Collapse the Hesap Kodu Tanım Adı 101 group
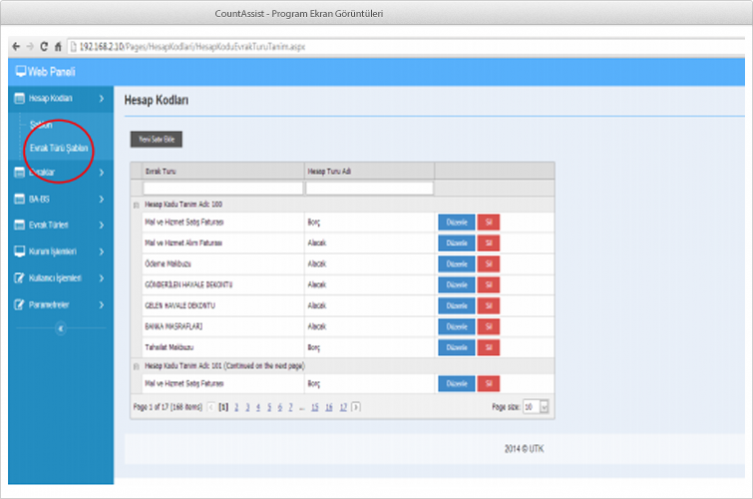The image size is (753, 499). [x=136, y=367]
